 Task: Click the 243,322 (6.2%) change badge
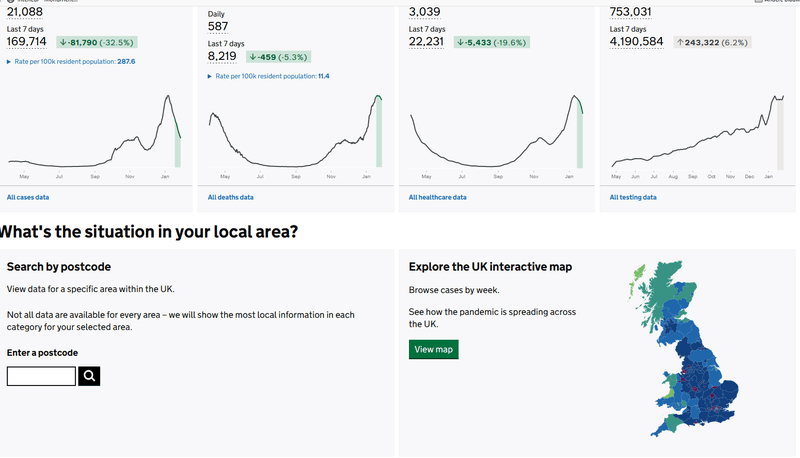click(x=712, y=42)
